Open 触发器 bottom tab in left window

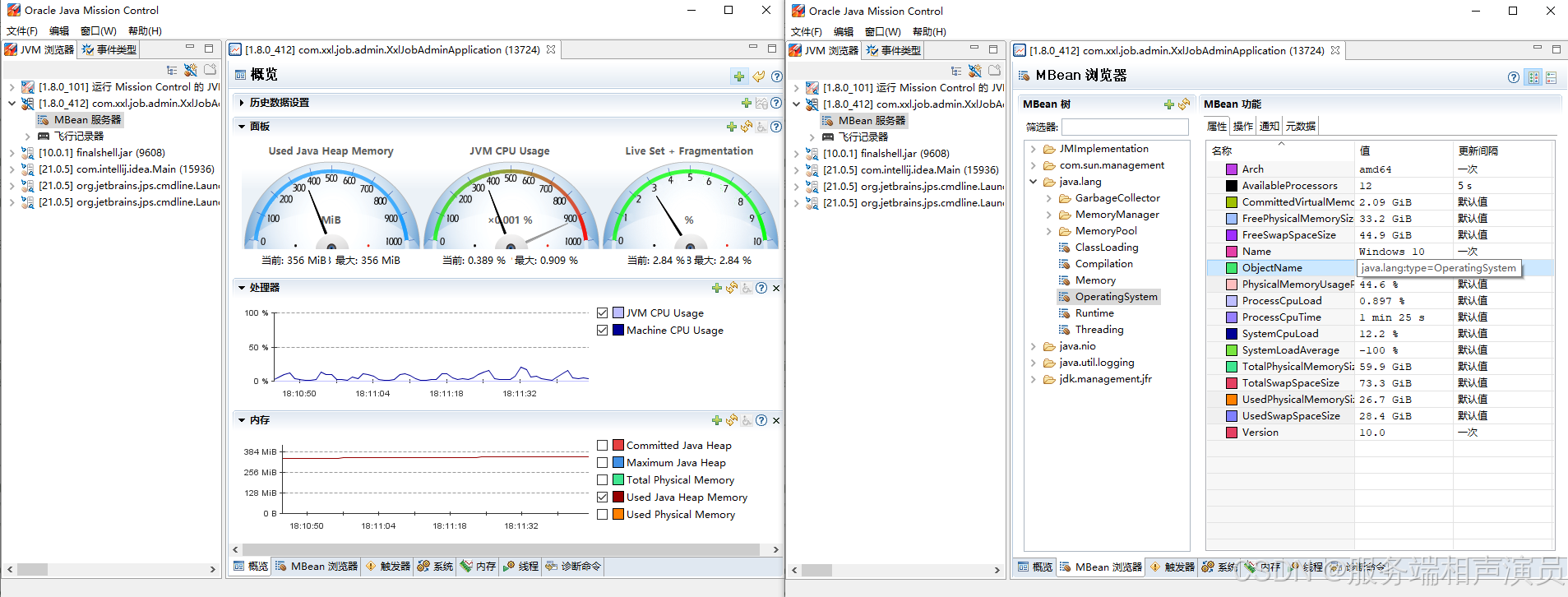tap(387, 567)
